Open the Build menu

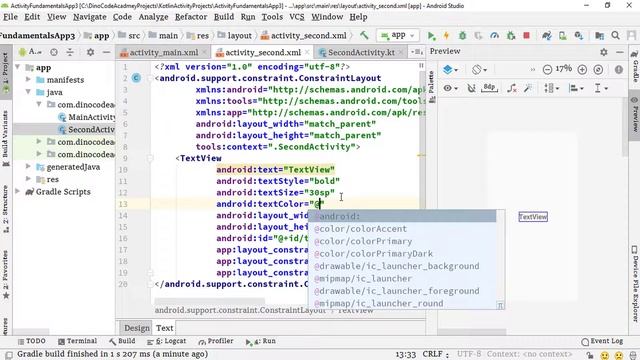[224, 17]
